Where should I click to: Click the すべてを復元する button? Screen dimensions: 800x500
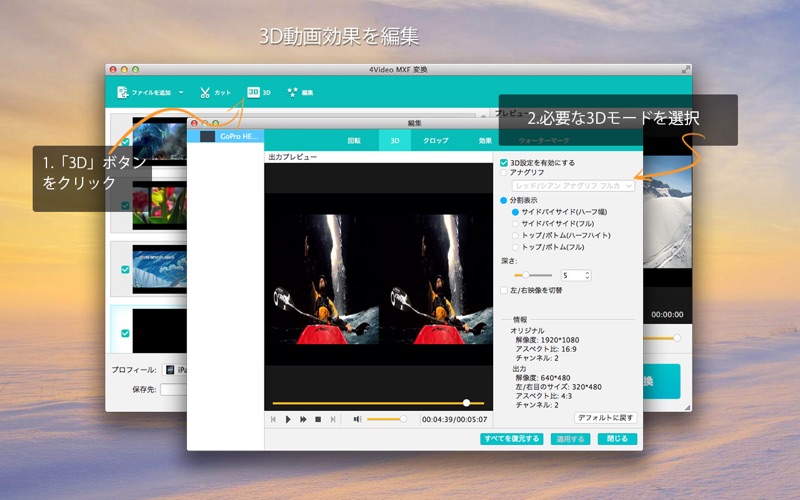click(512, 439)
